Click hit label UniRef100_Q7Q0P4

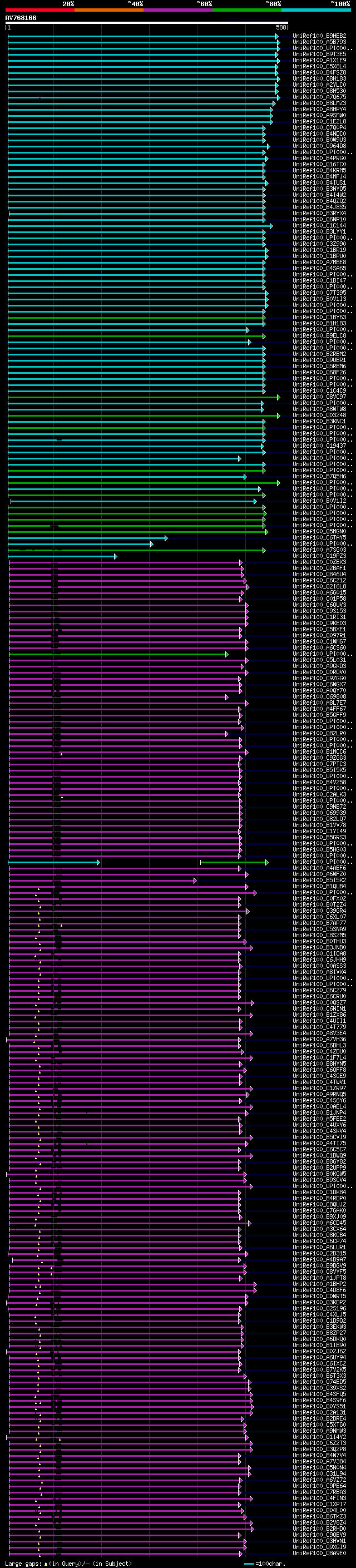[319, 127]
